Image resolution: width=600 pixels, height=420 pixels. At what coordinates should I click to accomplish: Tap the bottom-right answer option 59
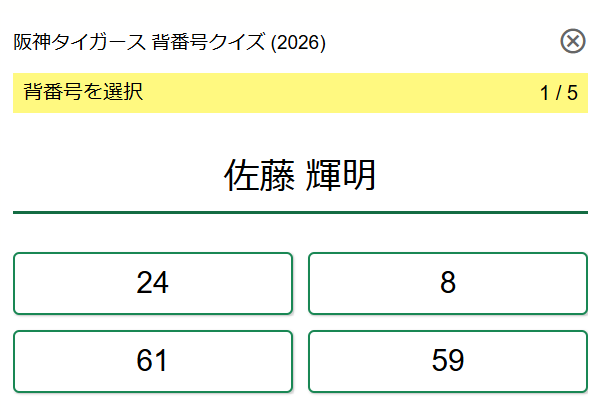(447, 361)
